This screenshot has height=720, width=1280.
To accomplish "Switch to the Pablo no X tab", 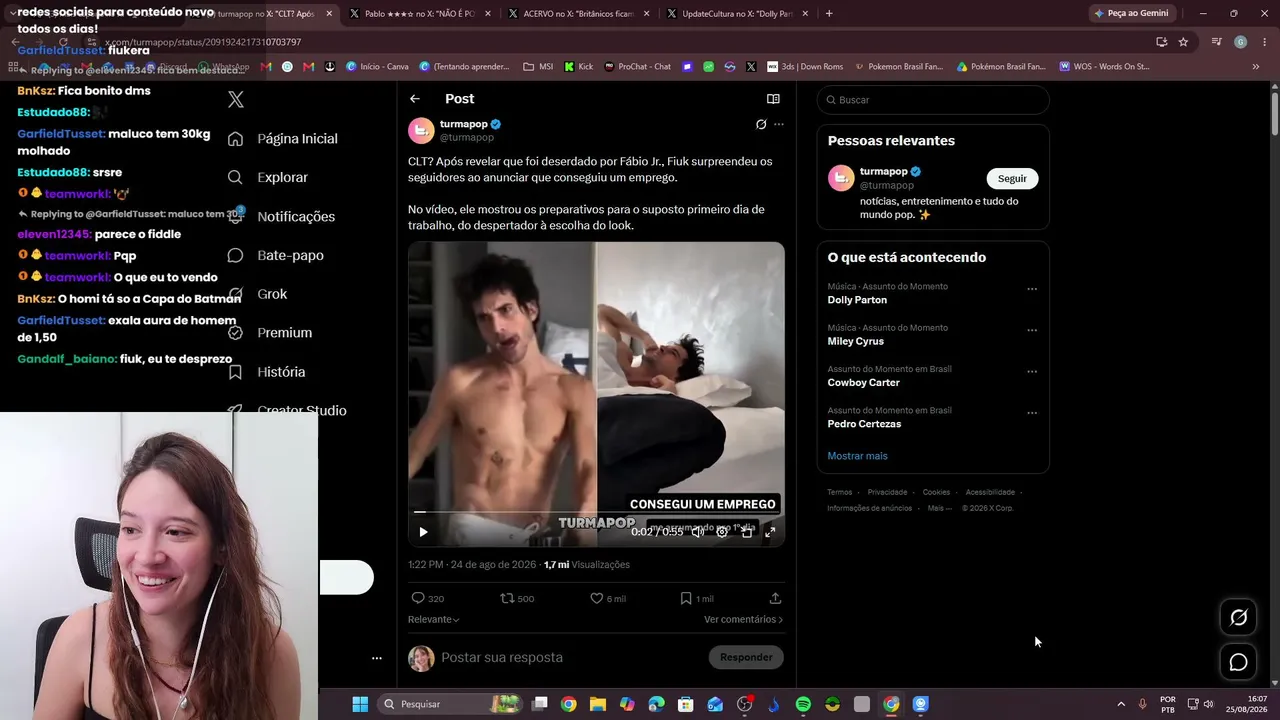I will 419,14.
